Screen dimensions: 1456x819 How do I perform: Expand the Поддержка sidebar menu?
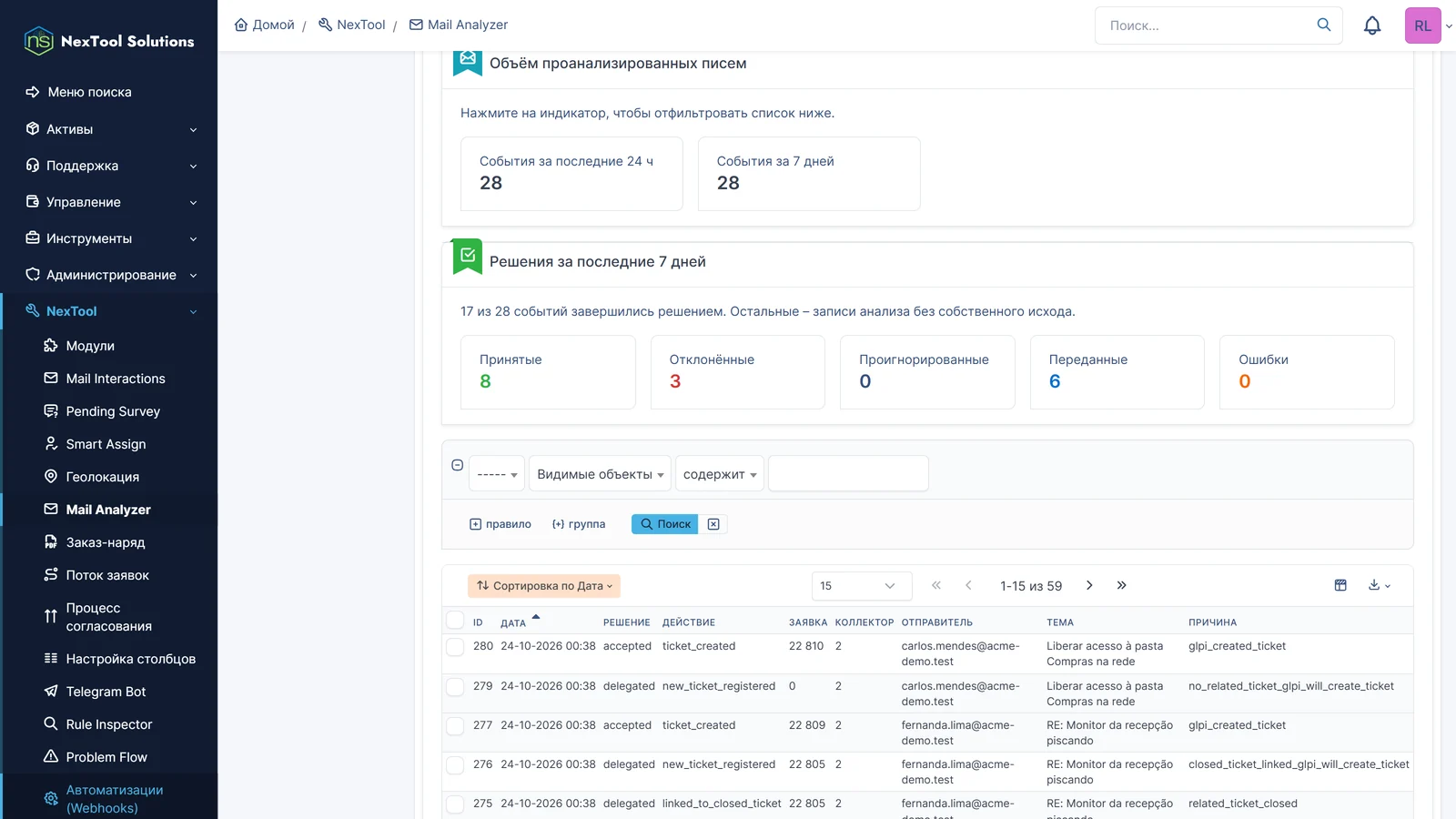110,166
